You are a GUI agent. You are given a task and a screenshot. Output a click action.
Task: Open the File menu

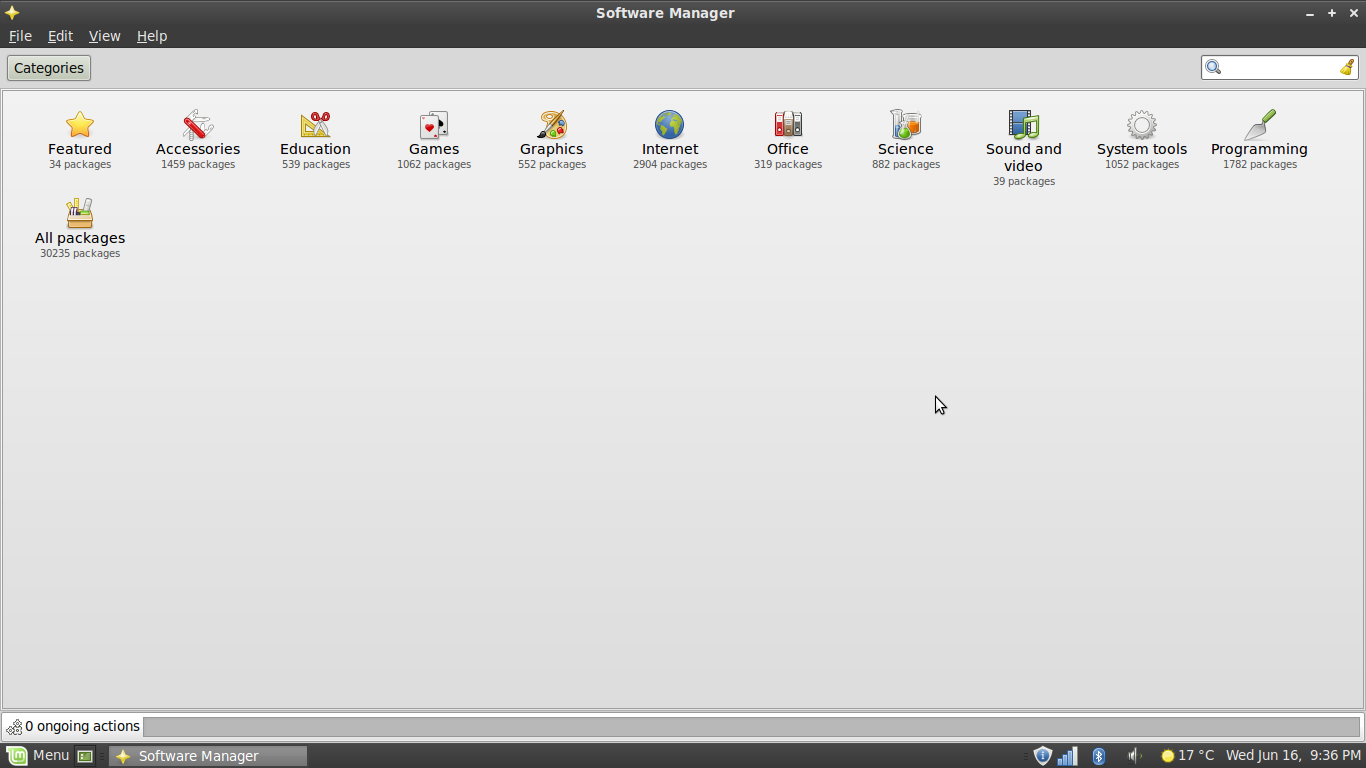tap(20, 36)
